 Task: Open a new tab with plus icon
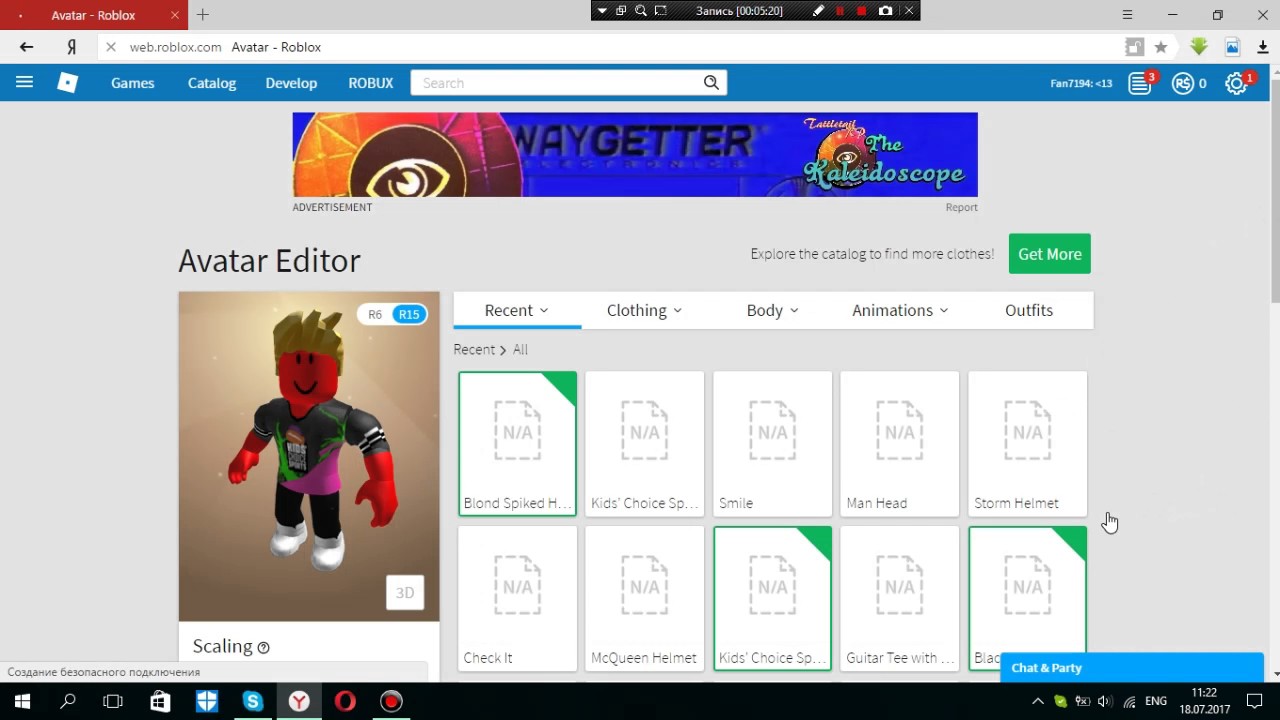[203, 15]
